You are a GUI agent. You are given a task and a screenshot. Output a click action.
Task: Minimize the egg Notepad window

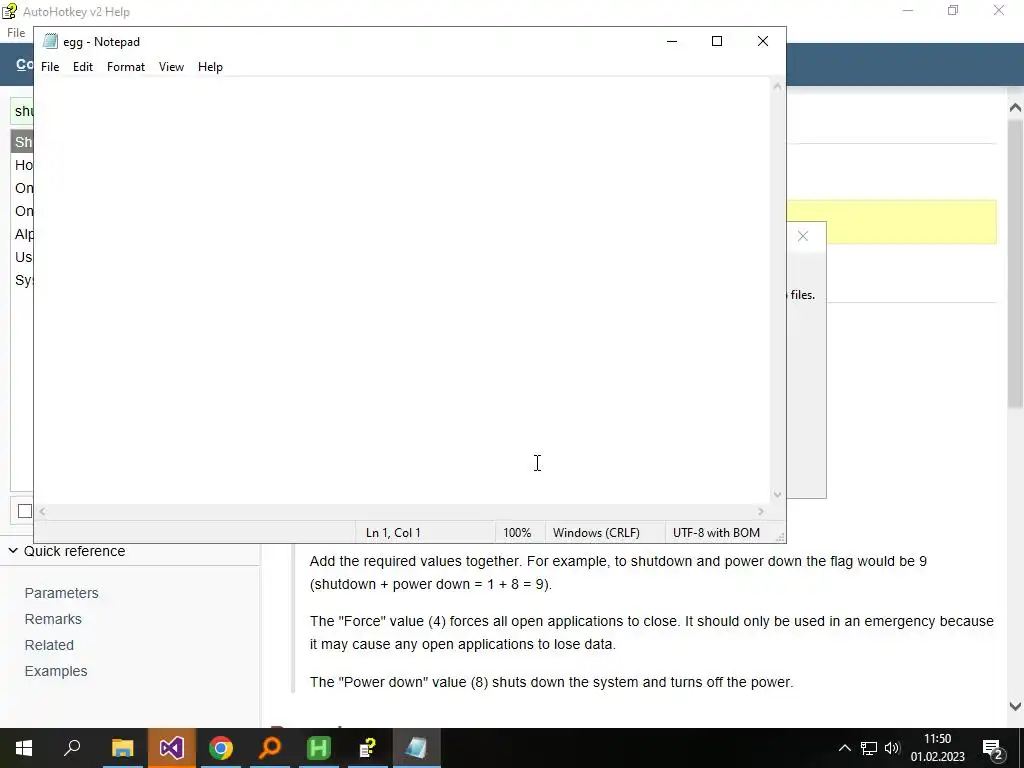(672, 41)
